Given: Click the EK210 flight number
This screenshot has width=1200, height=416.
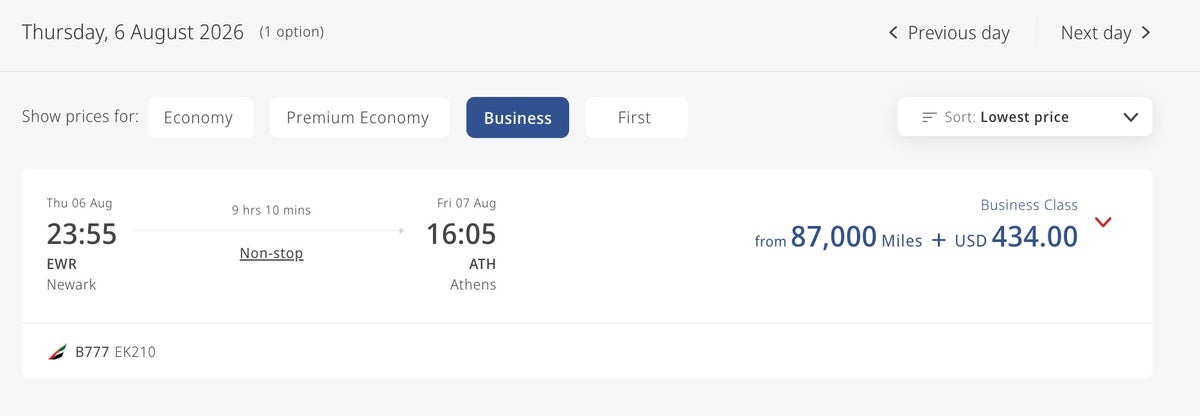Looking at the screenshot, I should click(x=135, y=352).
